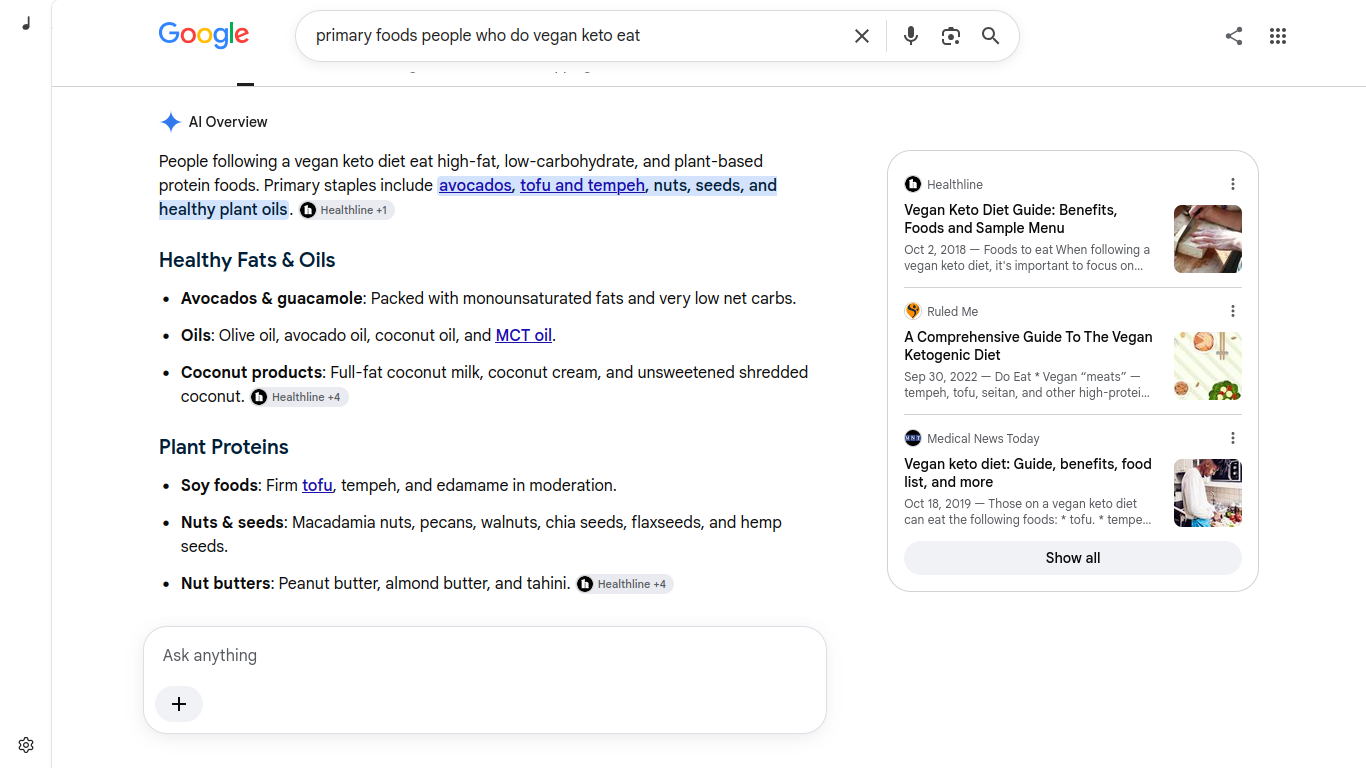Open Google Lens image search
1366x768 pixels.
(x=950, y=36)
